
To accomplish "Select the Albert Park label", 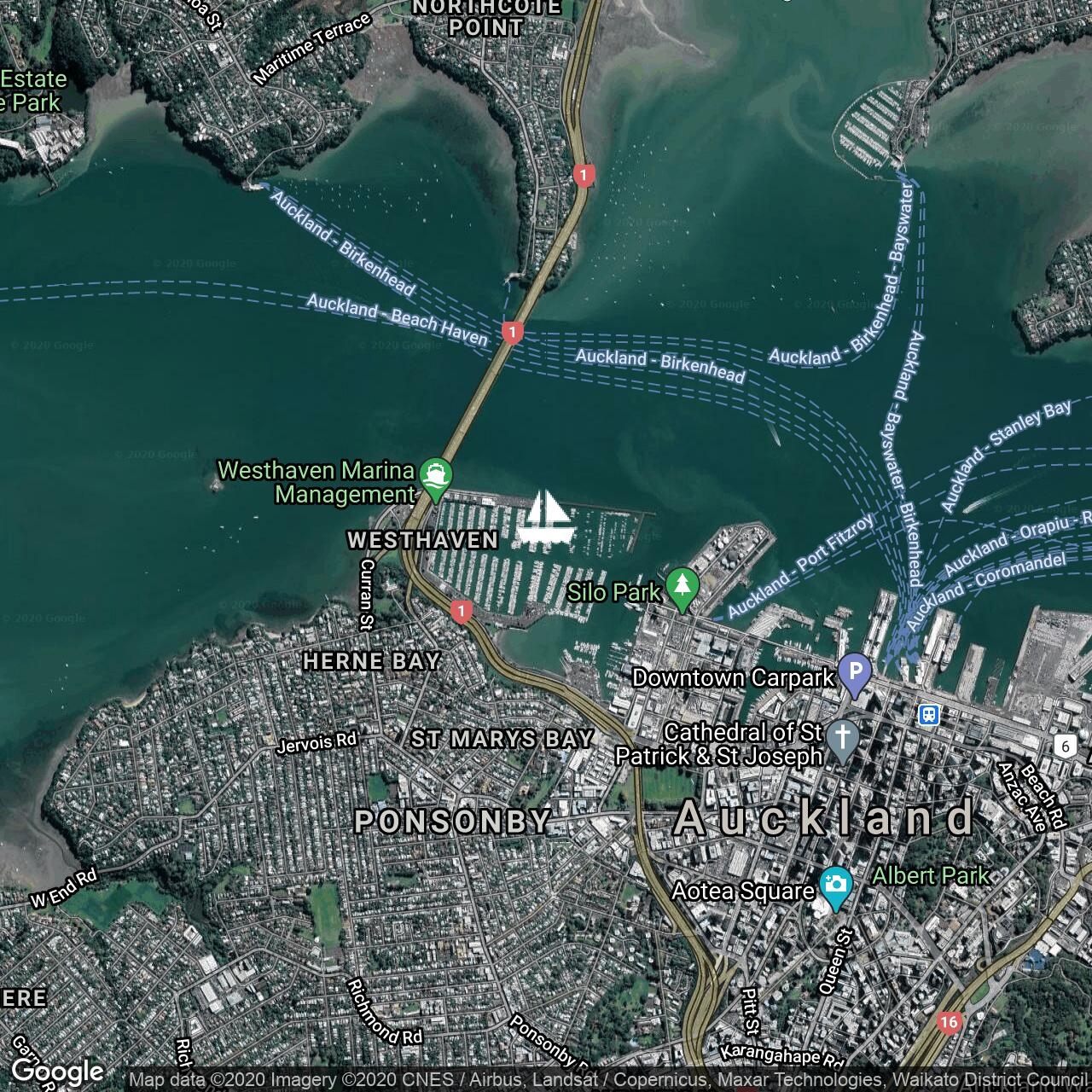I will [931, 875].
